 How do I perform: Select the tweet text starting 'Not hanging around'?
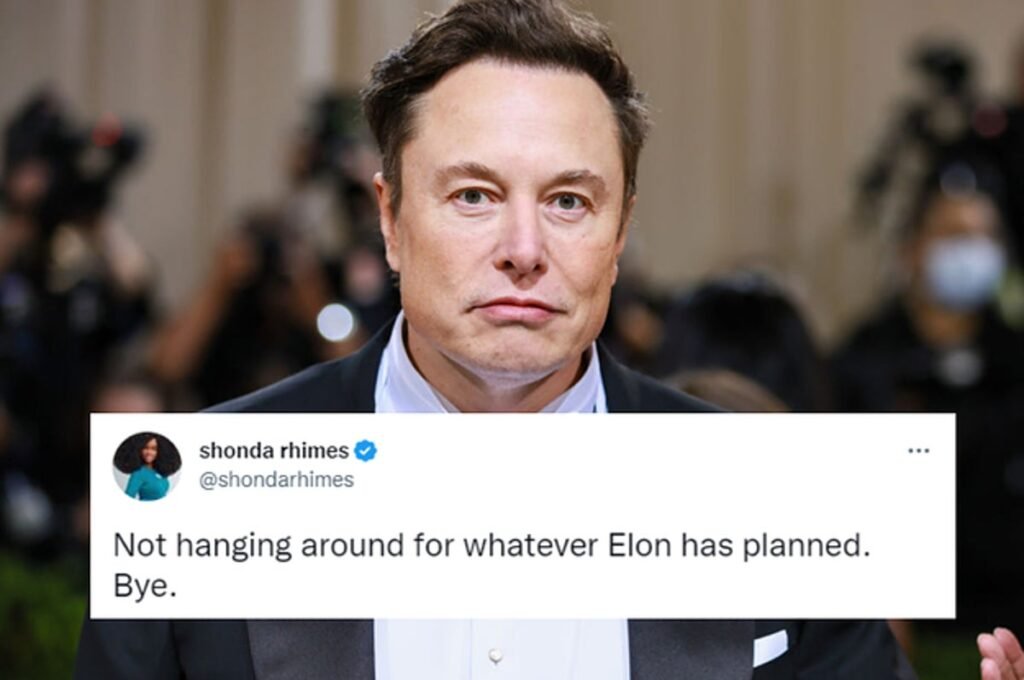[x=492, y=565]
